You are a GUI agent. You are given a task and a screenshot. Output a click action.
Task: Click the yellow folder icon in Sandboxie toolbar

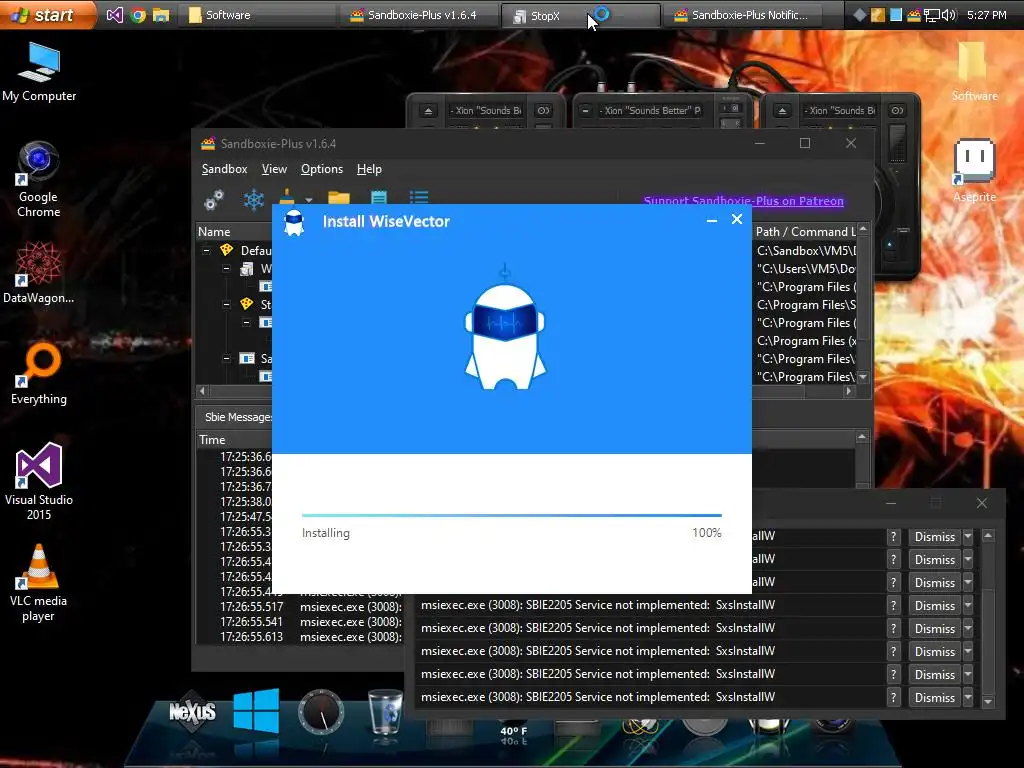coord(339,197)
